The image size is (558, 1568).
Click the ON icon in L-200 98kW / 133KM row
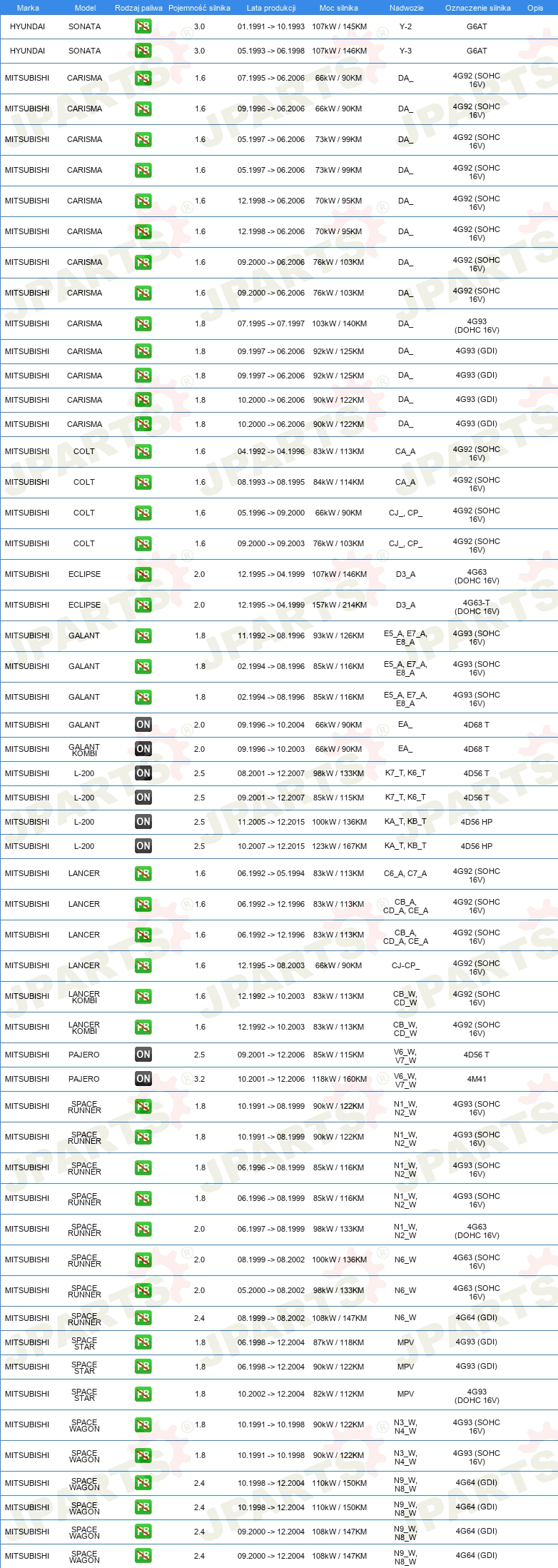pyautogui.click(x=143, y=773)
